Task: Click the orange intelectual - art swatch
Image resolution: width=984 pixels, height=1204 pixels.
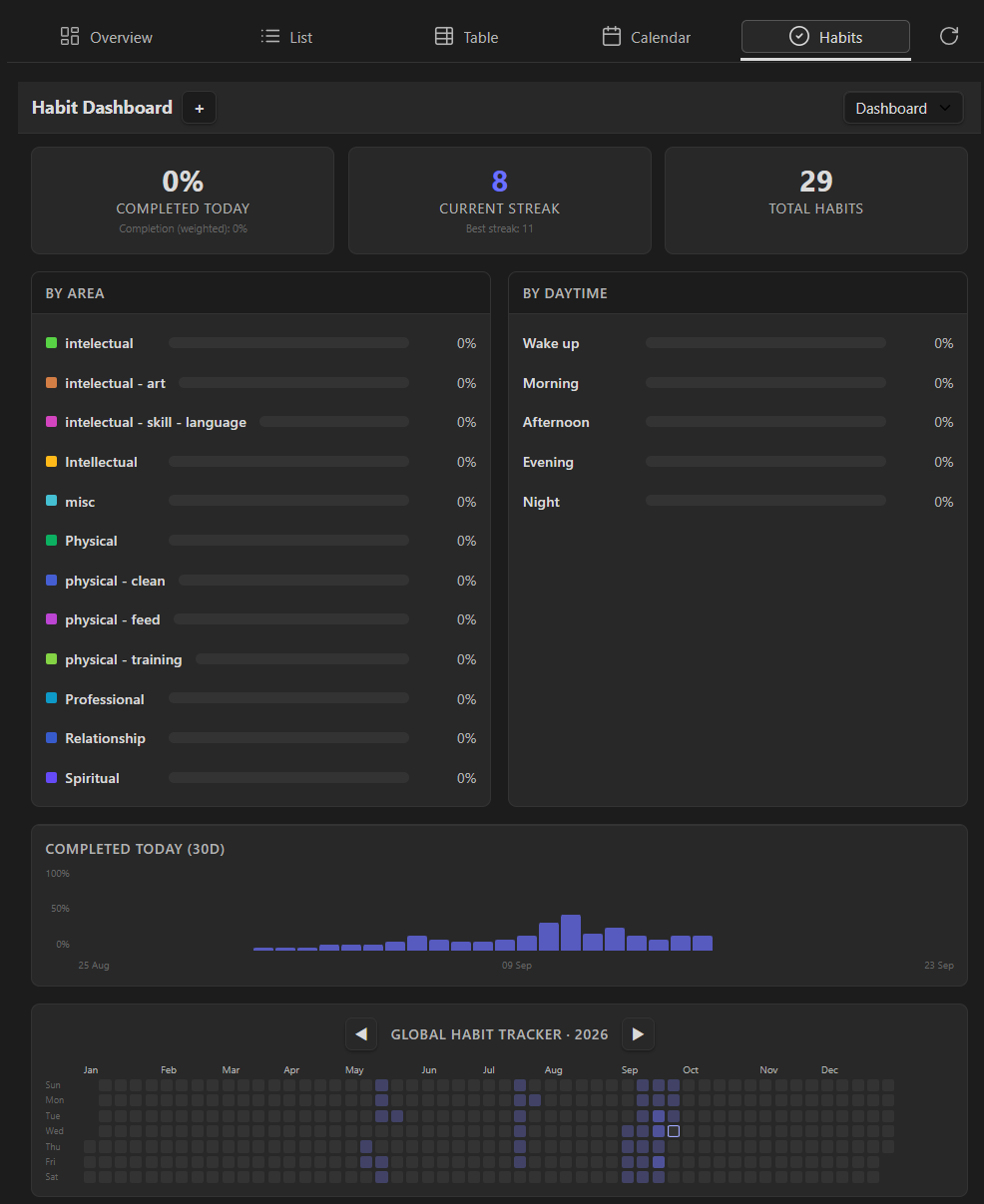Action: pyautogui.click(x=52, y=383)
